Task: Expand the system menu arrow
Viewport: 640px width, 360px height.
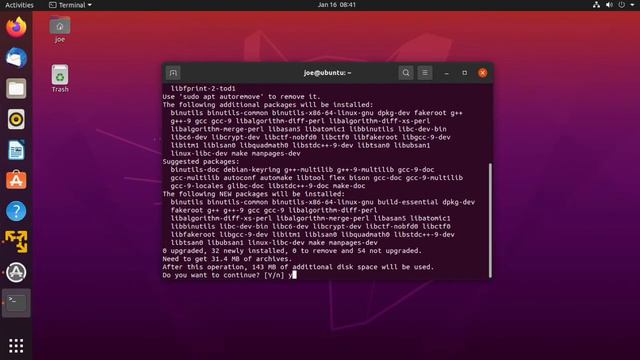Action: tap(632, 5)
